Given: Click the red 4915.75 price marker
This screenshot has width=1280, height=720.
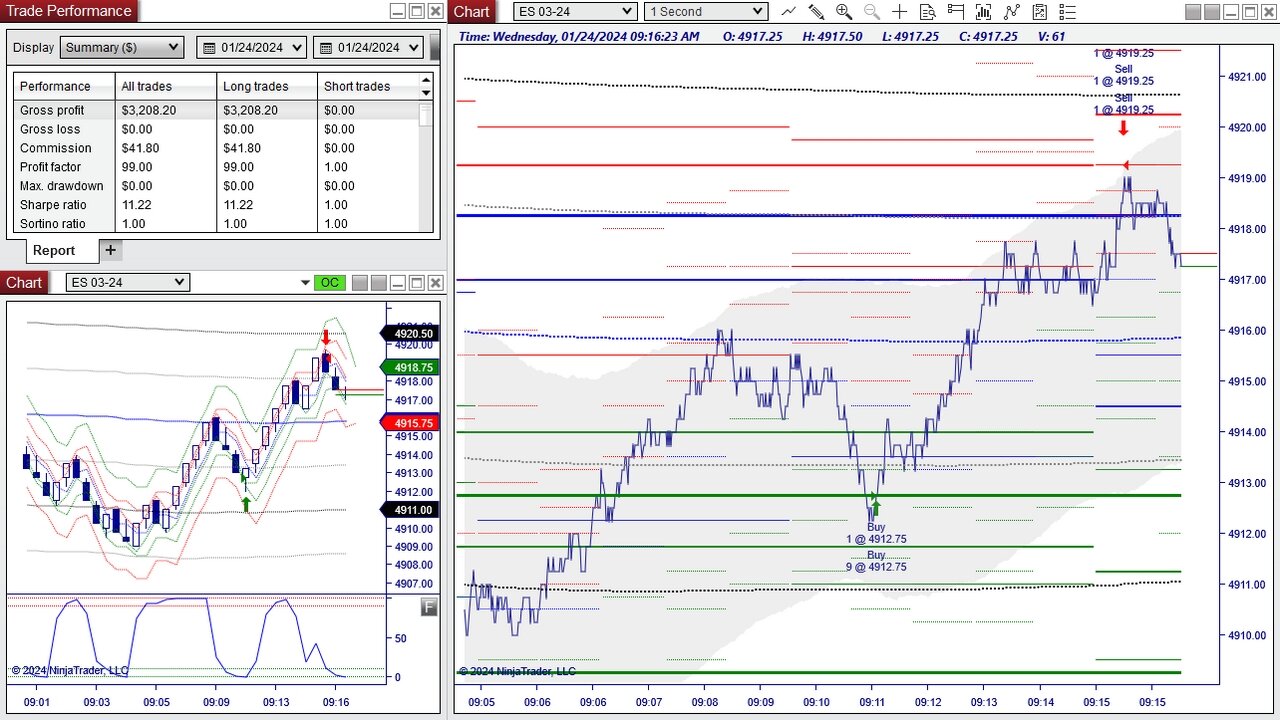Looking at the screenshot, I should (410, 423).
